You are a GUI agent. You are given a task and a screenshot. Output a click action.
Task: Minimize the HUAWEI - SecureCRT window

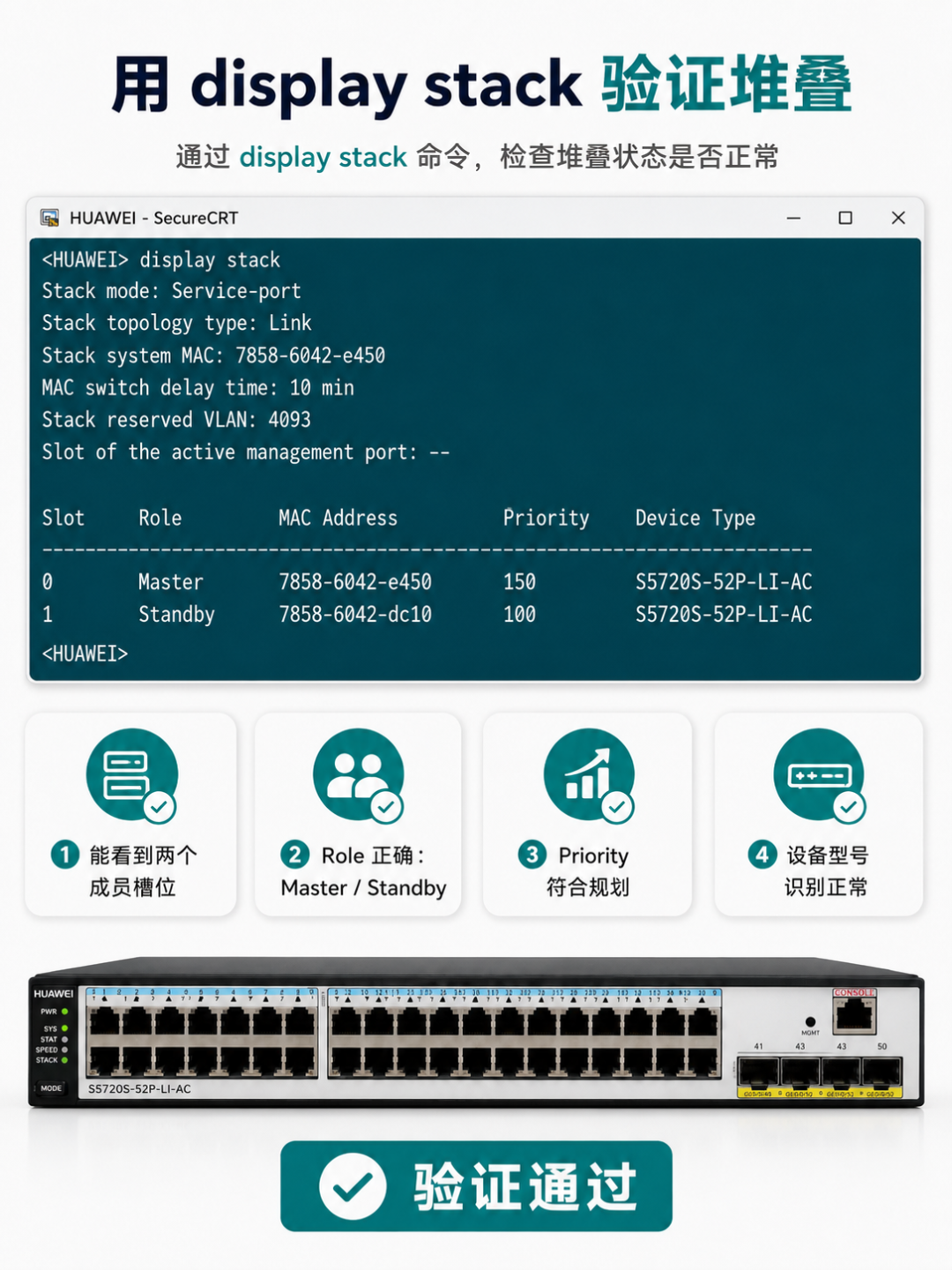coord(793,218)
